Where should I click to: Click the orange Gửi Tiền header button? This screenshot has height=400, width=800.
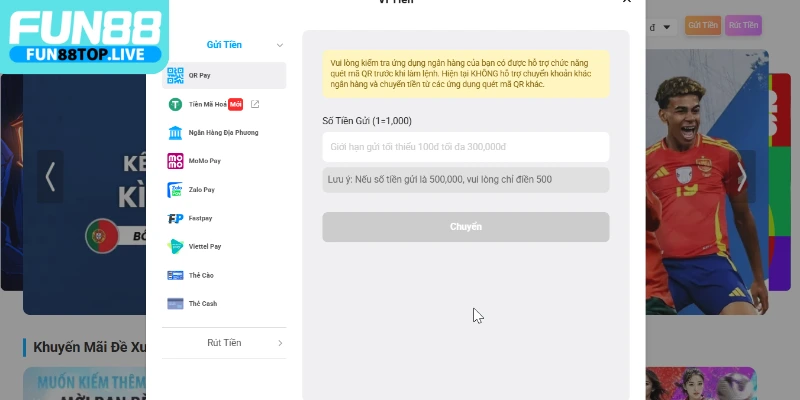coord(703,25)
